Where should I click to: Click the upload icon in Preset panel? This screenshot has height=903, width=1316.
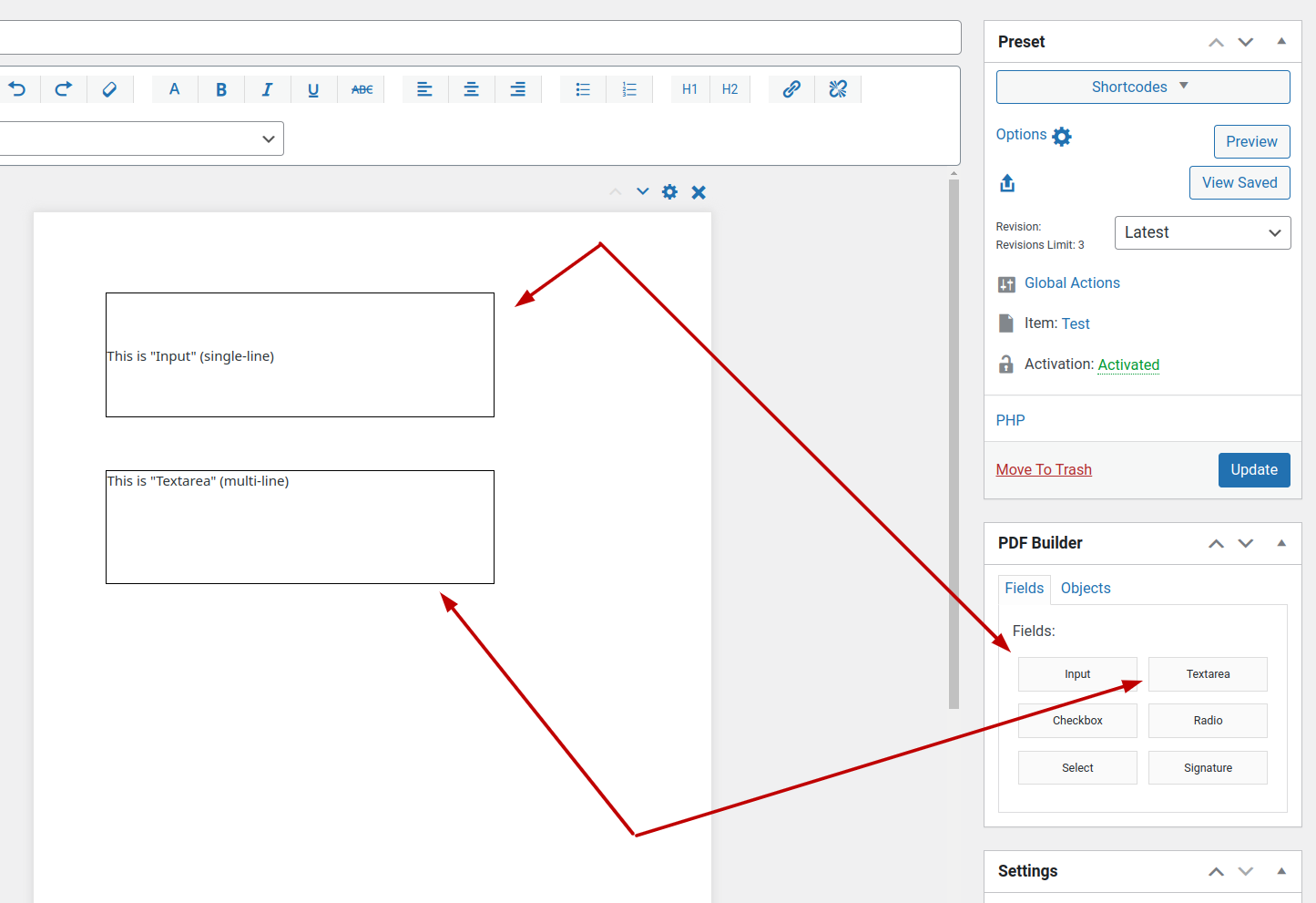click(1007, 183)
